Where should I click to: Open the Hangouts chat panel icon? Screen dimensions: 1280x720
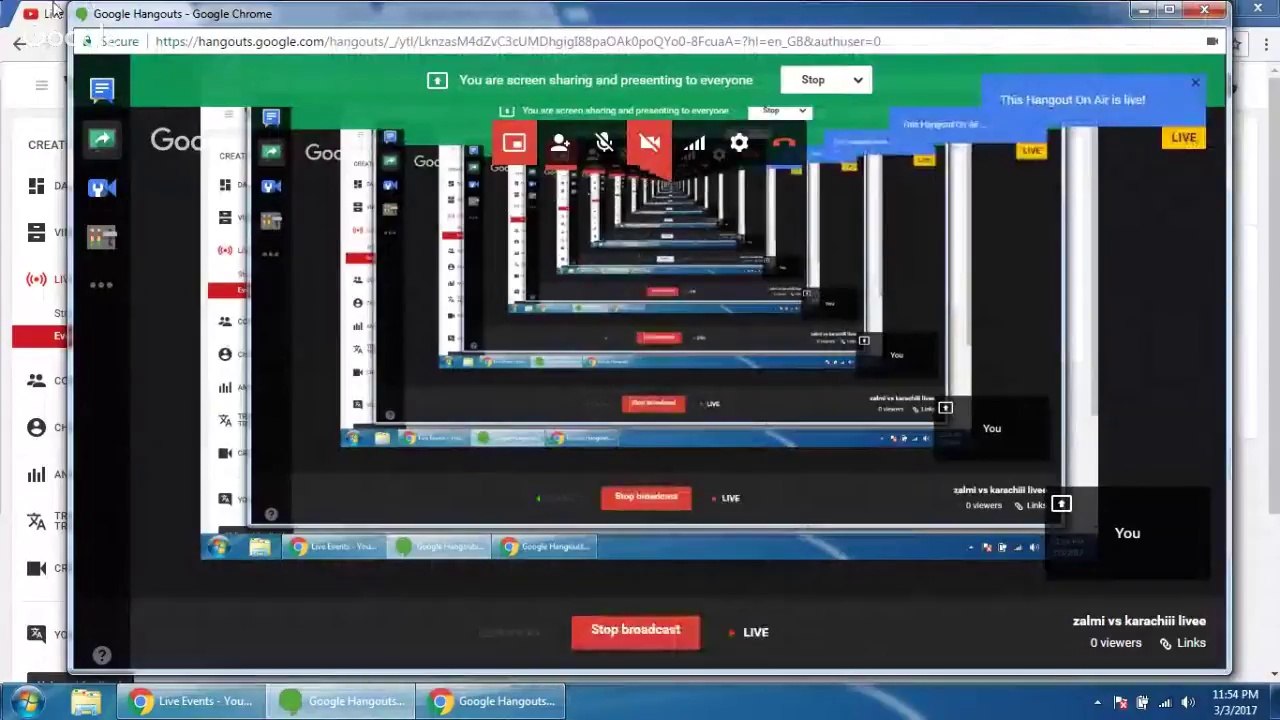point(102,90)
